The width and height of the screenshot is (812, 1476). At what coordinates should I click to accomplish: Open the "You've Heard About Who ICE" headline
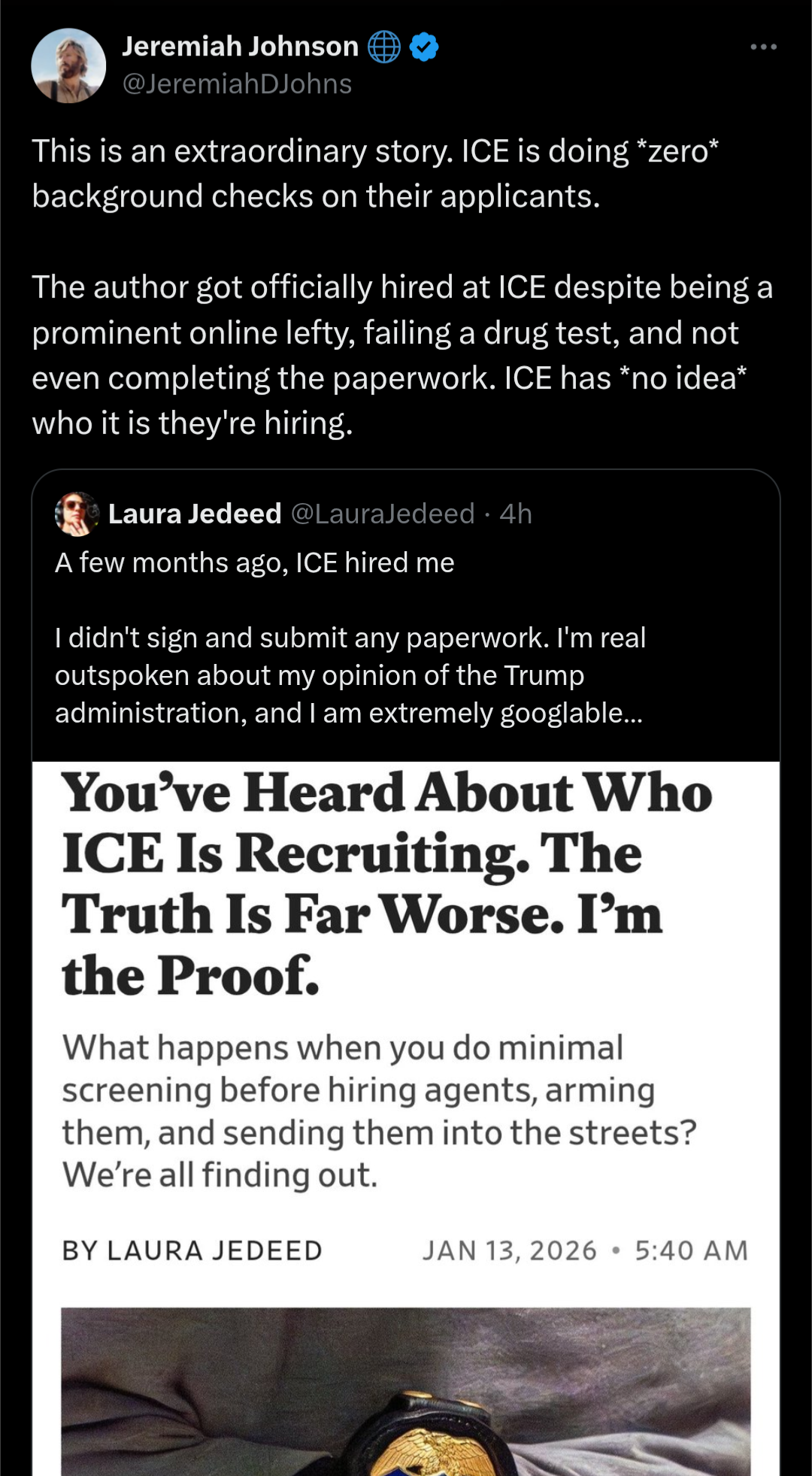click(386, 883)
